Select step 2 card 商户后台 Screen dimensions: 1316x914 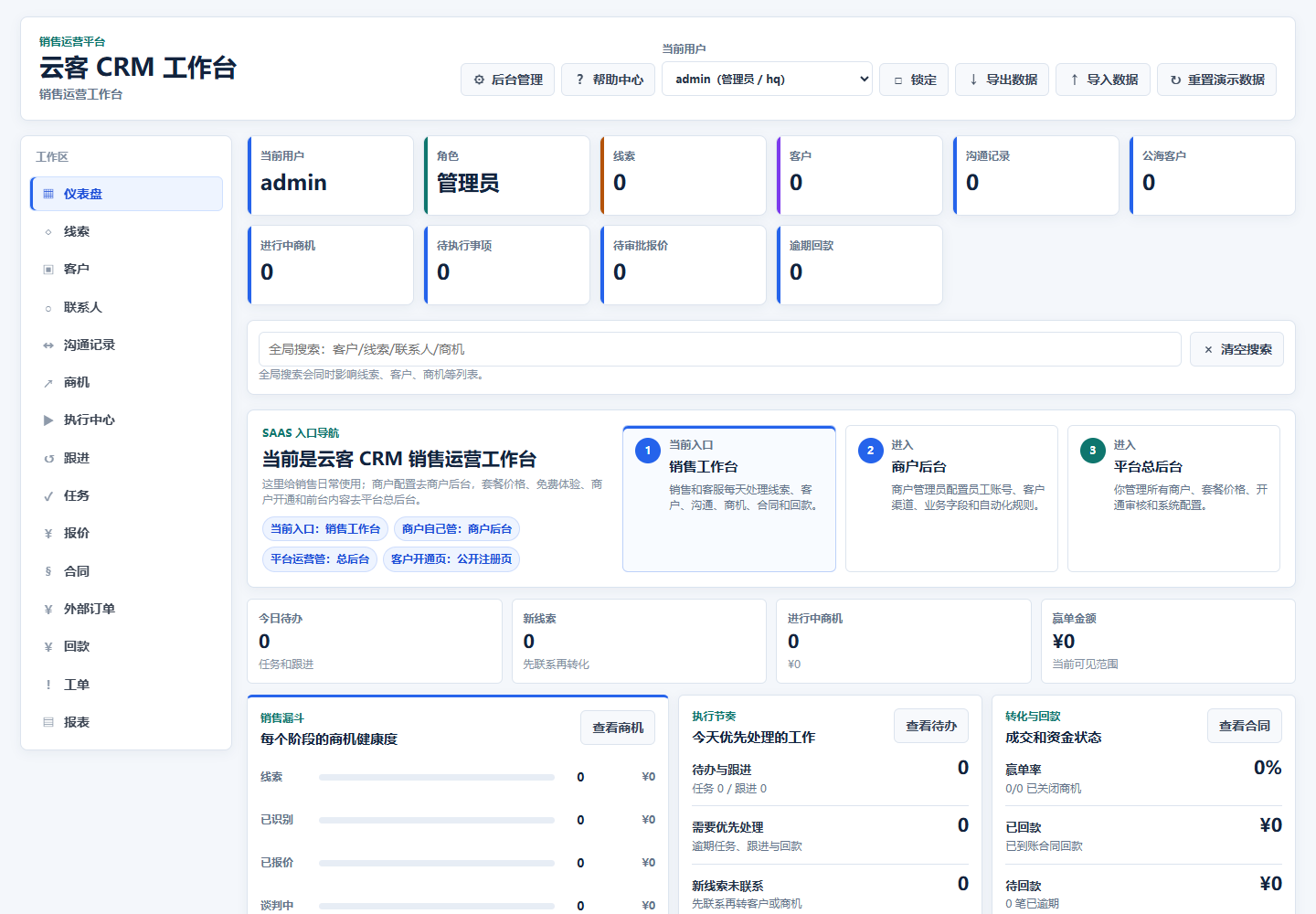click(951, 499)
